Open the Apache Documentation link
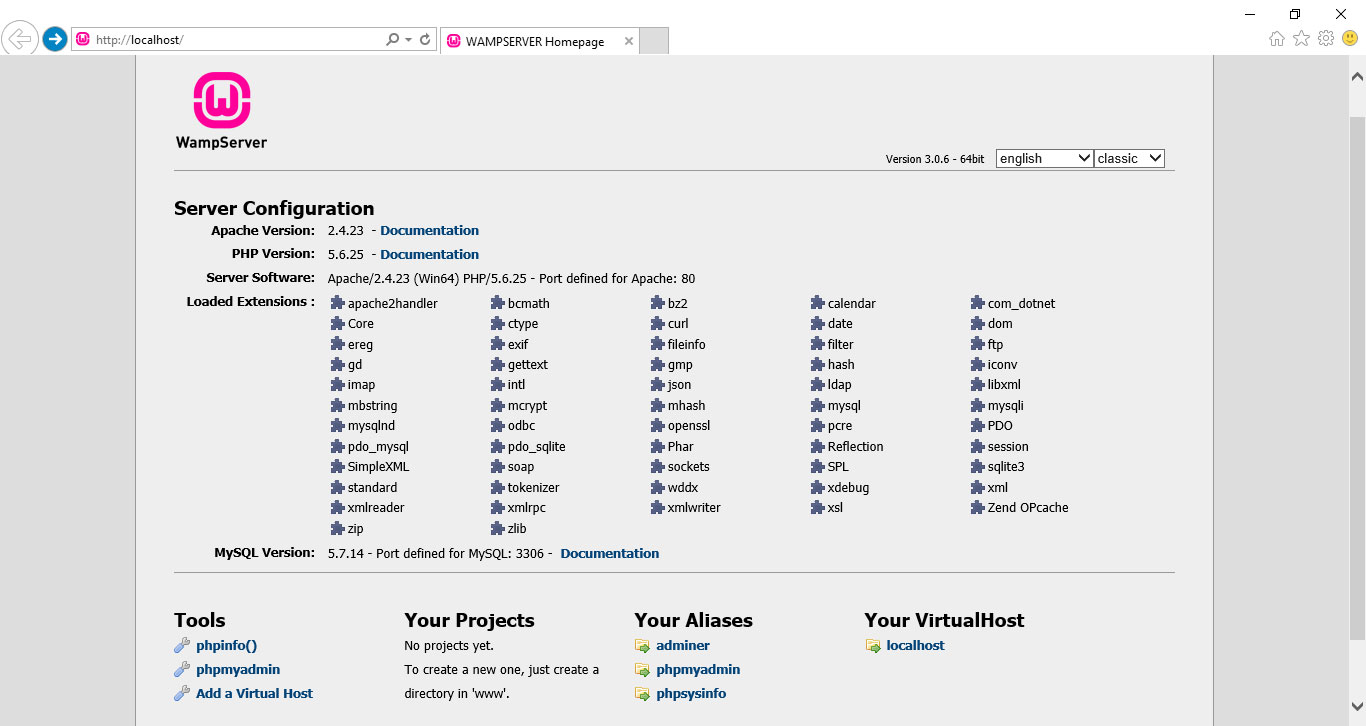Screen dimensions: 1366x726 tap(429, 230)
